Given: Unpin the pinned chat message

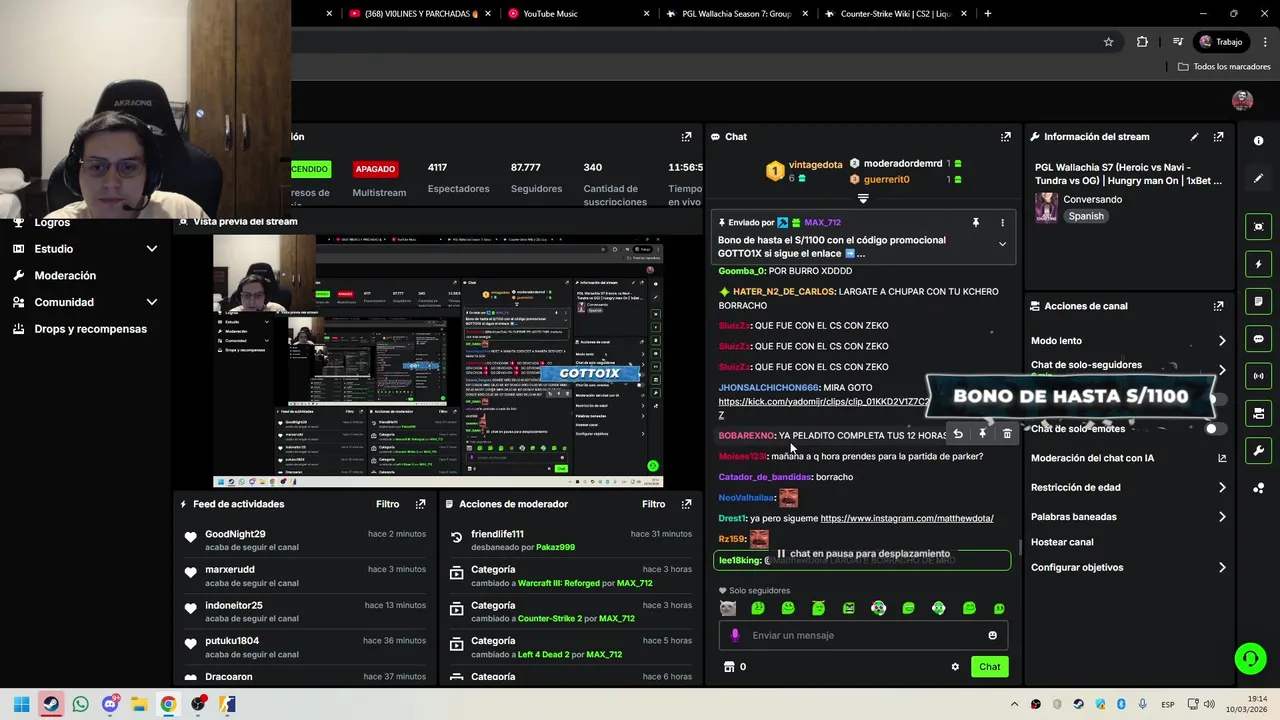Looking at the screenshot, I should (976, 223).
